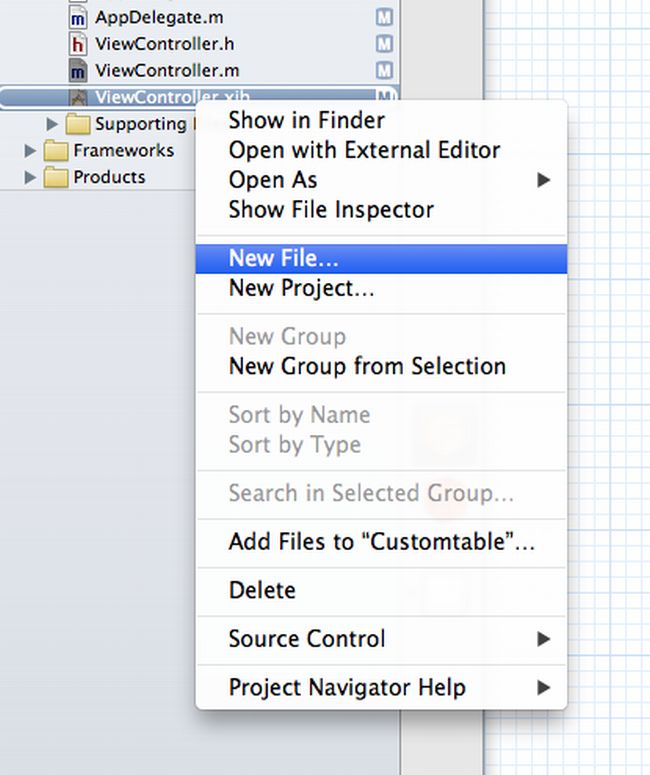Open the Source Control submenu
650x775 pixels.
(307, 639)
